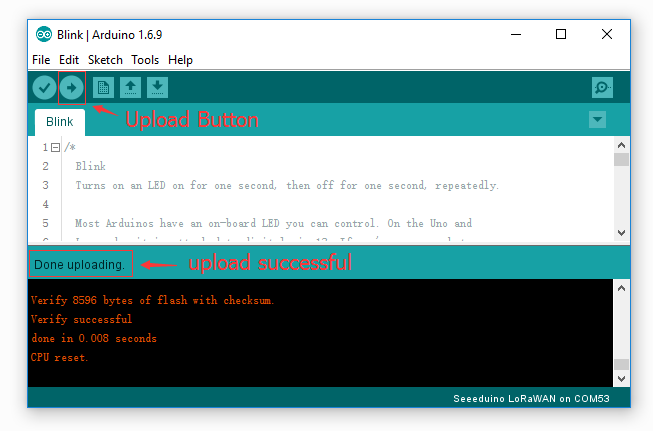The height and width of the screenshot is (431, 653).
Task: Open the File menu
Action: [x=41, y=60]
